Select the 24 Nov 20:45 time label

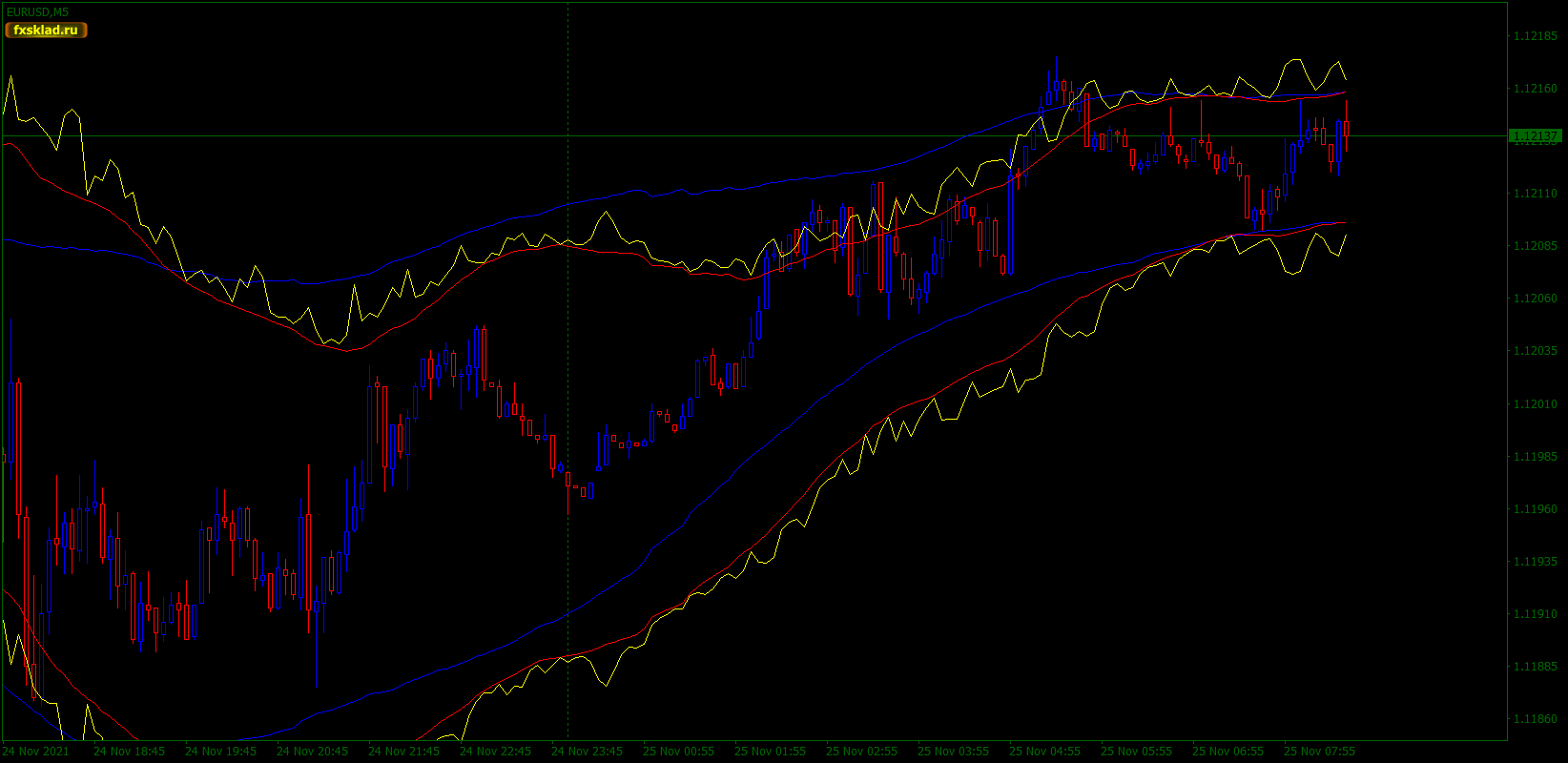pos(312,752)
